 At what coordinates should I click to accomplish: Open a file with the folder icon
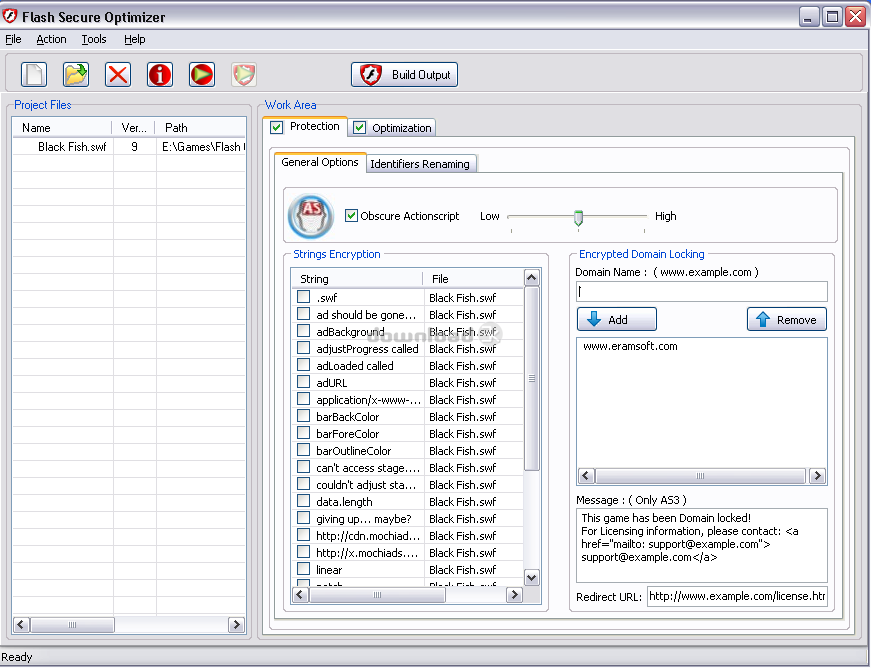(76, 74)
